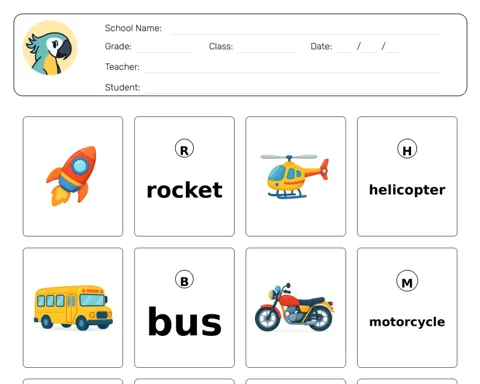Image resolution: width=480 pixels, height=384 pixels.
Task: Click the School Name label
Action: (x=133, y=28)
